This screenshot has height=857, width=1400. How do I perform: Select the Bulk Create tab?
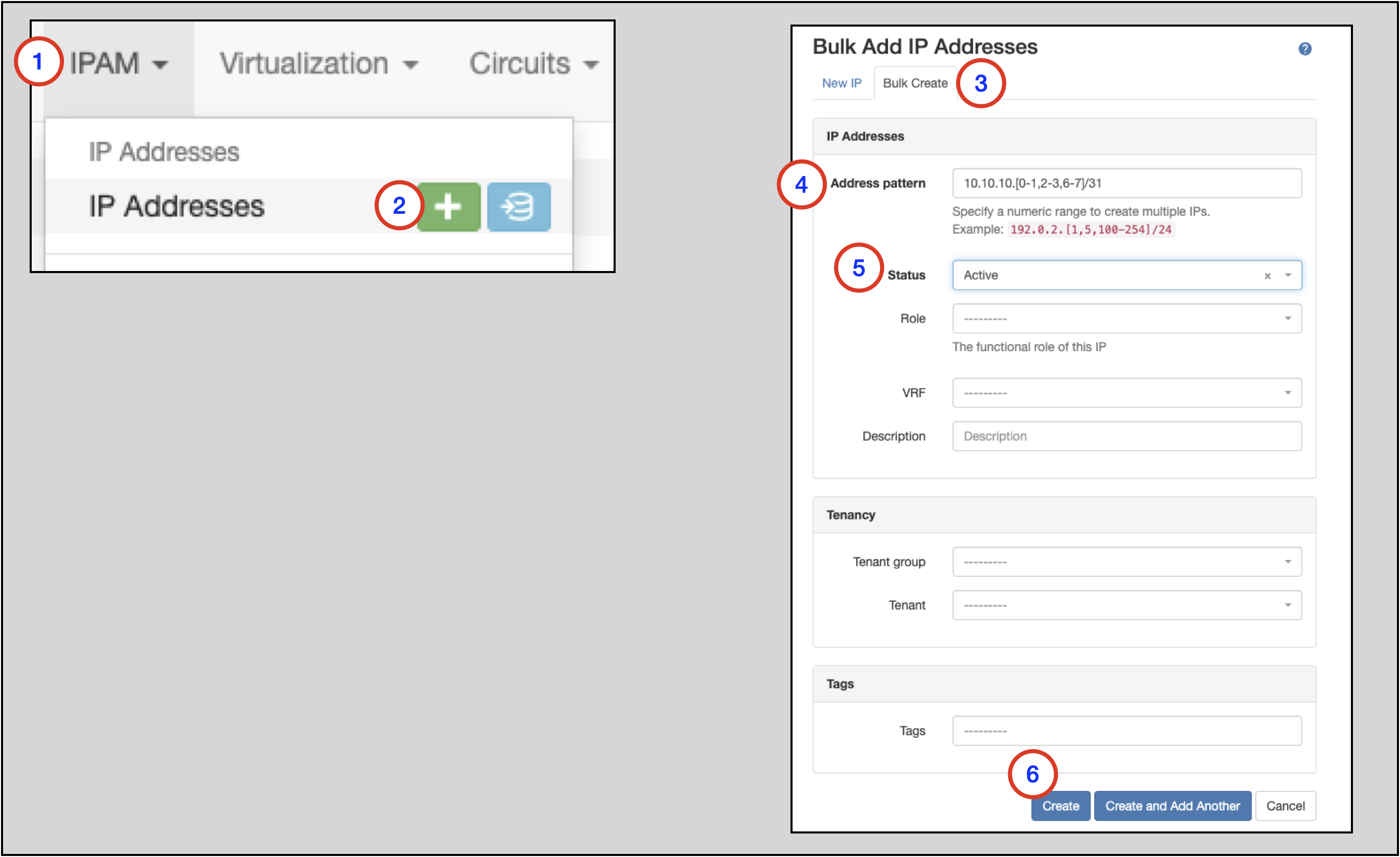pos(915,83)
